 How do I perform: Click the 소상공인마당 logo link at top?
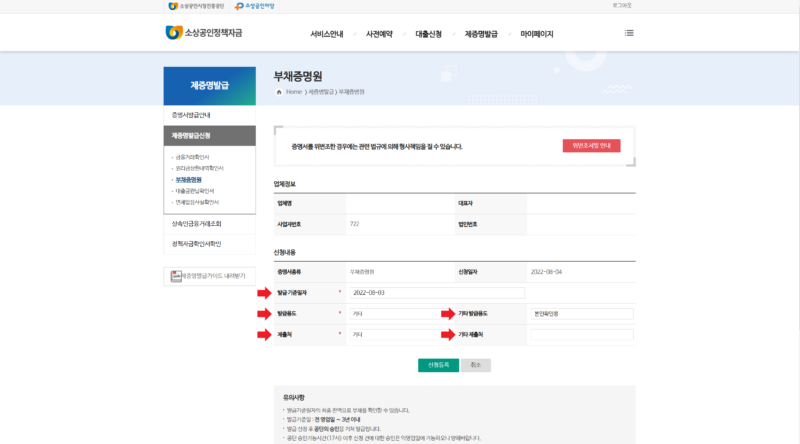(255, 6)
